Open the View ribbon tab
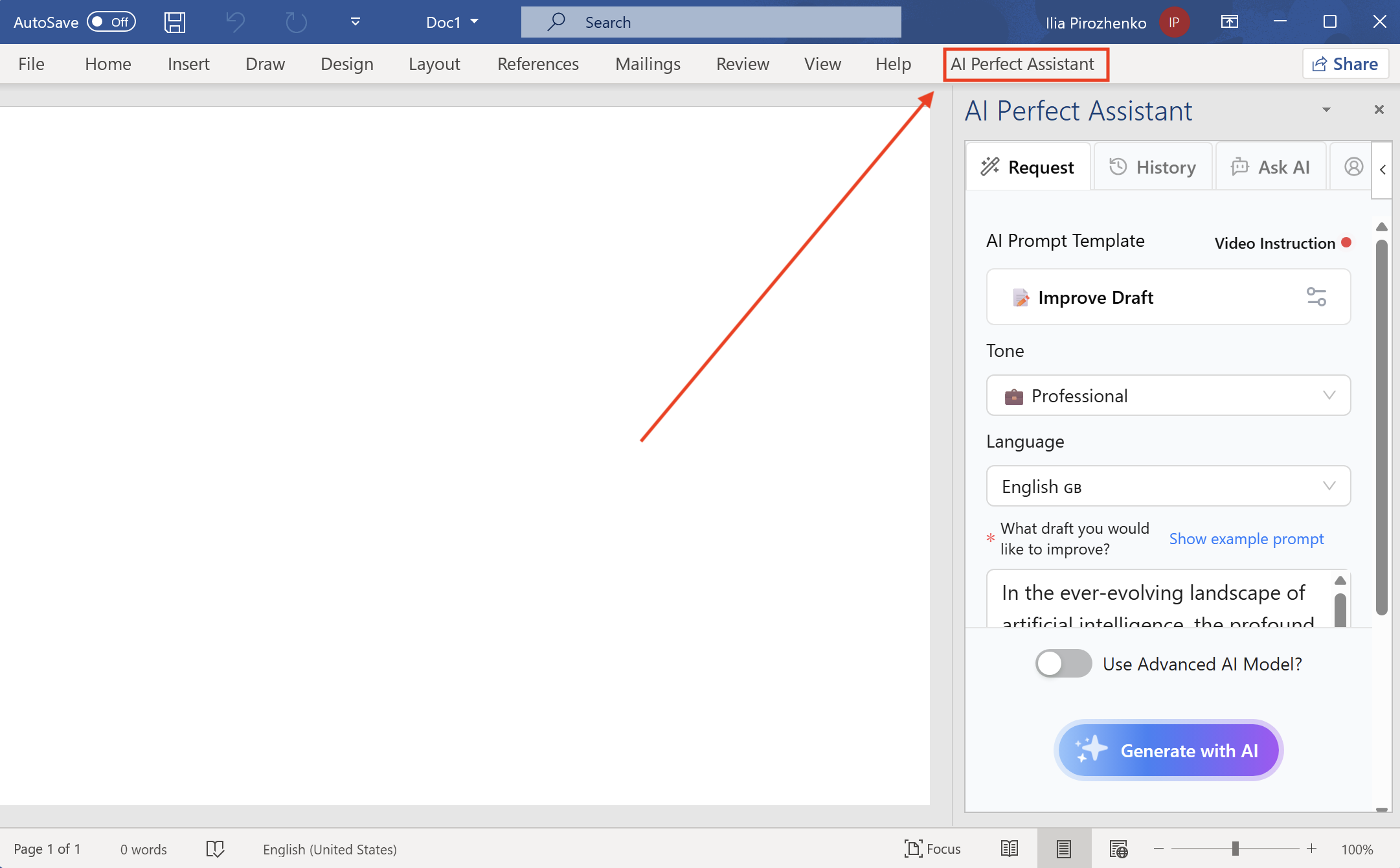Screen dimensions: 1400x868 (x=823, y=64)
